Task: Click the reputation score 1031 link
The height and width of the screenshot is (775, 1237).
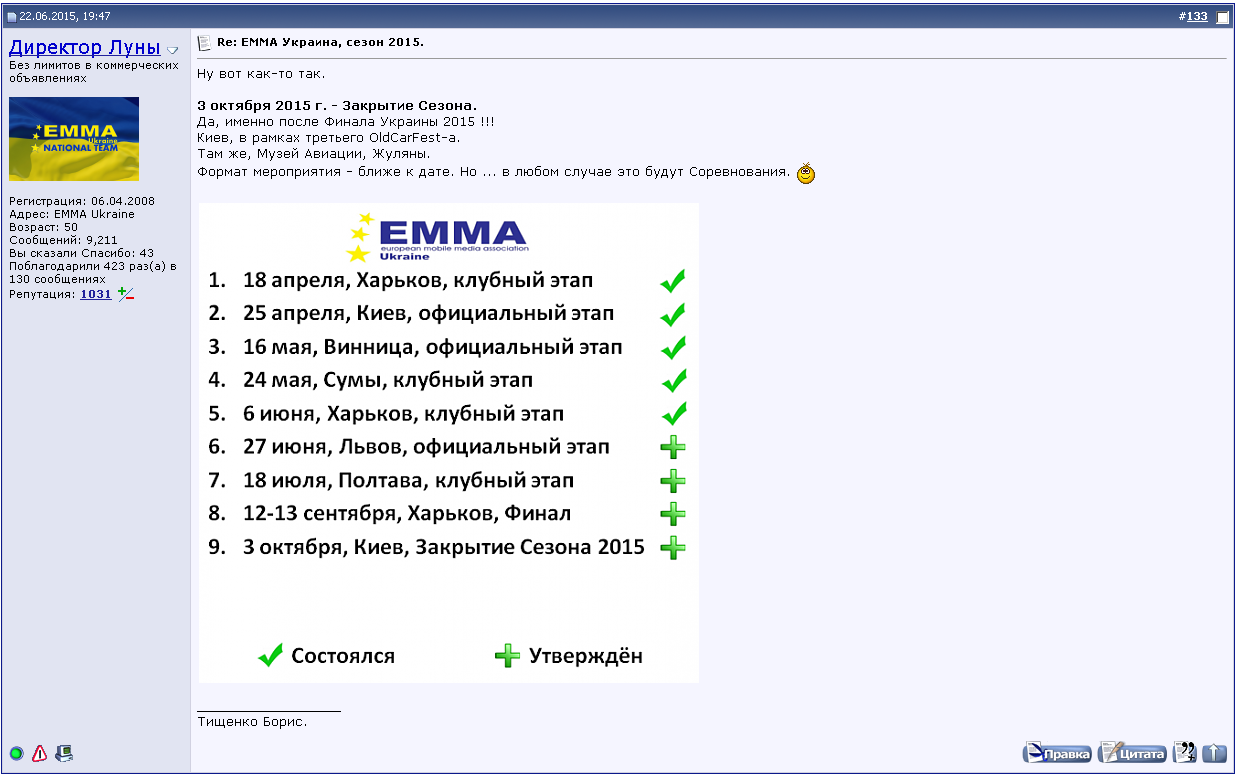Action: 96,294
